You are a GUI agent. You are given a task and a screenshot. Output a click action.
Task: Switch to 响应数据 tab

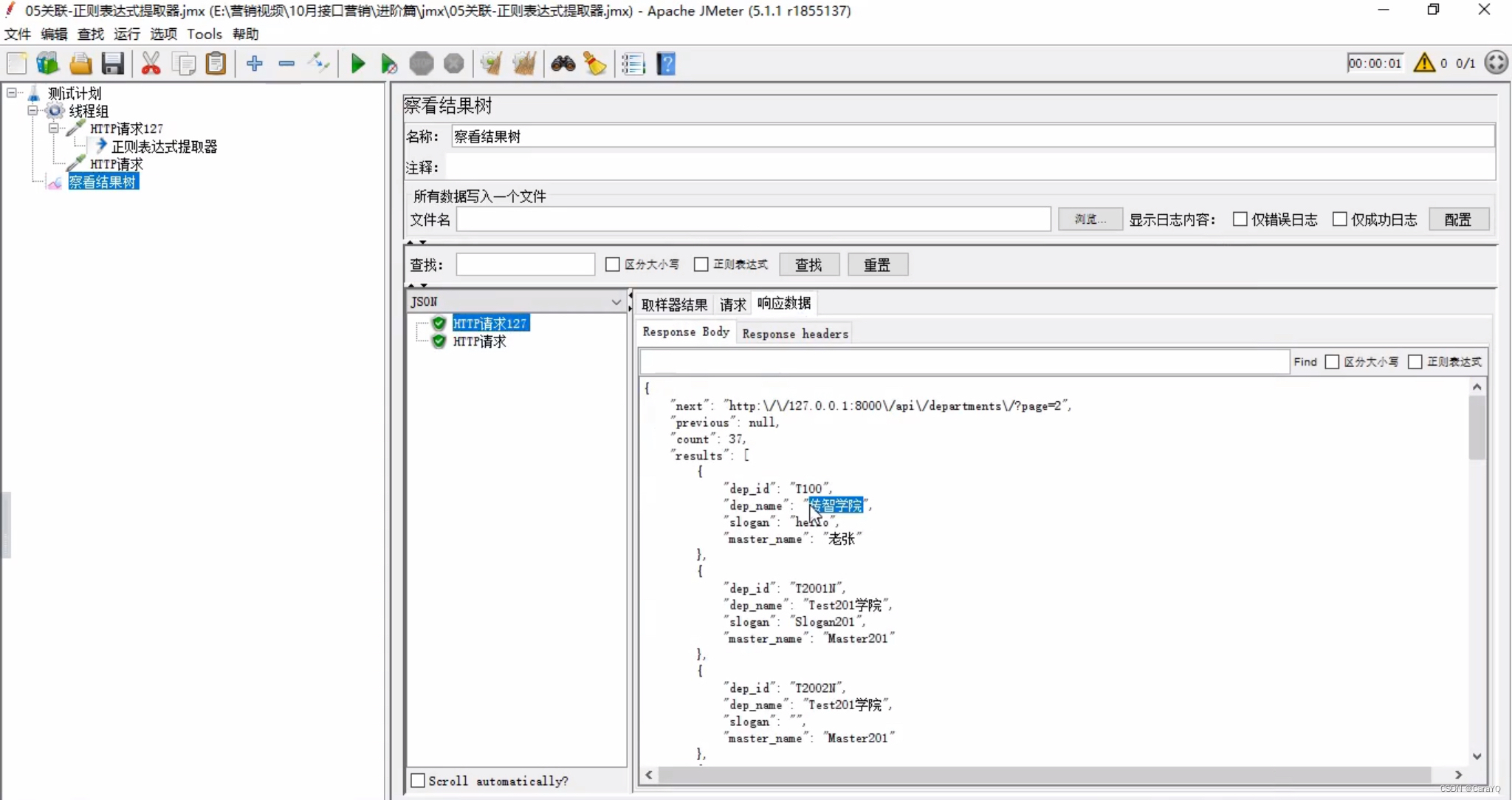click(784, 304)
